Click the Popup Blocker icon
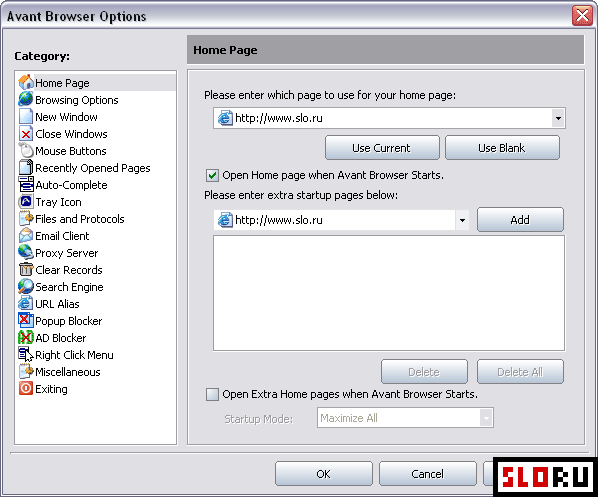The image size is (598, 497). (26, 320)
